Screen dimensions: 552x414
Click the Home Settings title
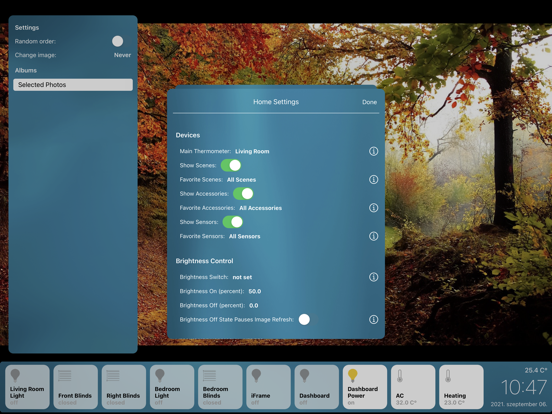(x=276, y=102)
